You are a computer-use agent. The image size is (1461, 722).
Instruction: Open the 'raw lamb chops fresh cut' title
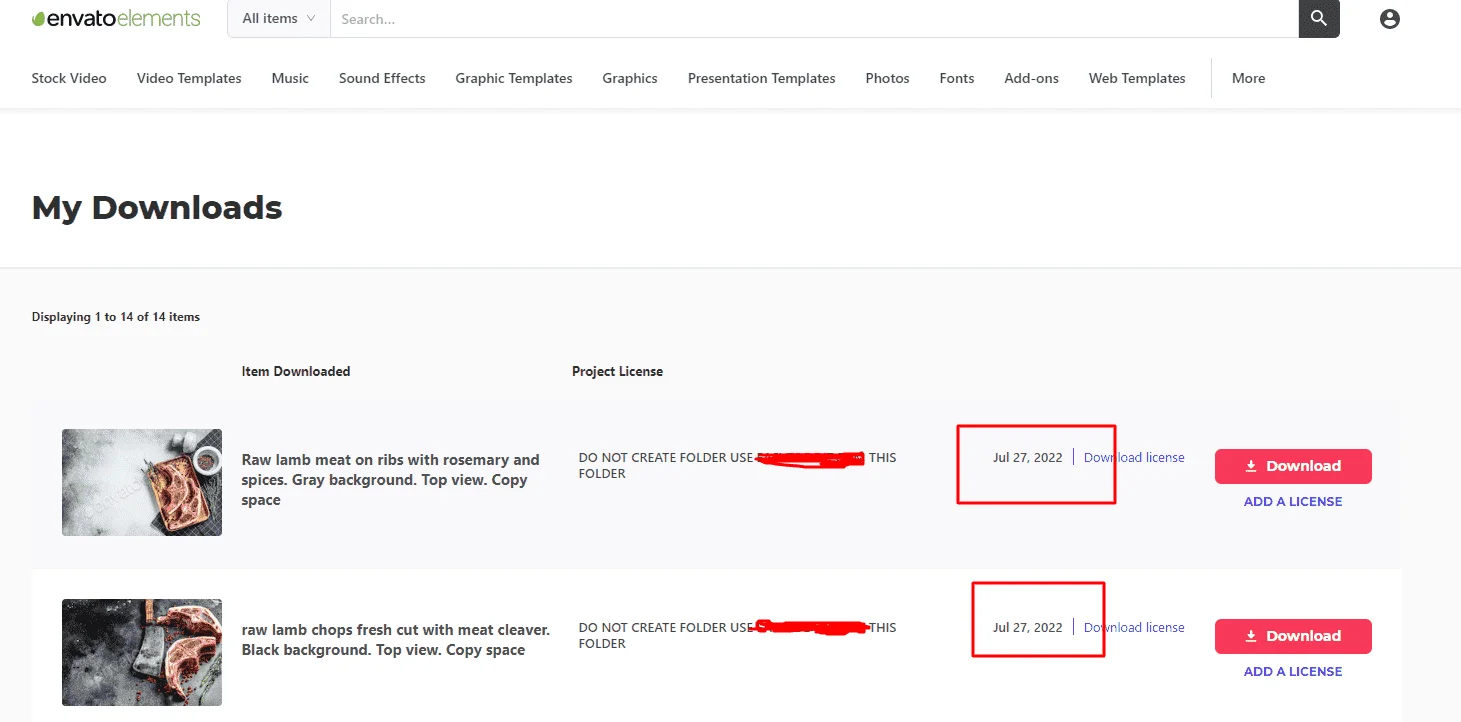396,640
